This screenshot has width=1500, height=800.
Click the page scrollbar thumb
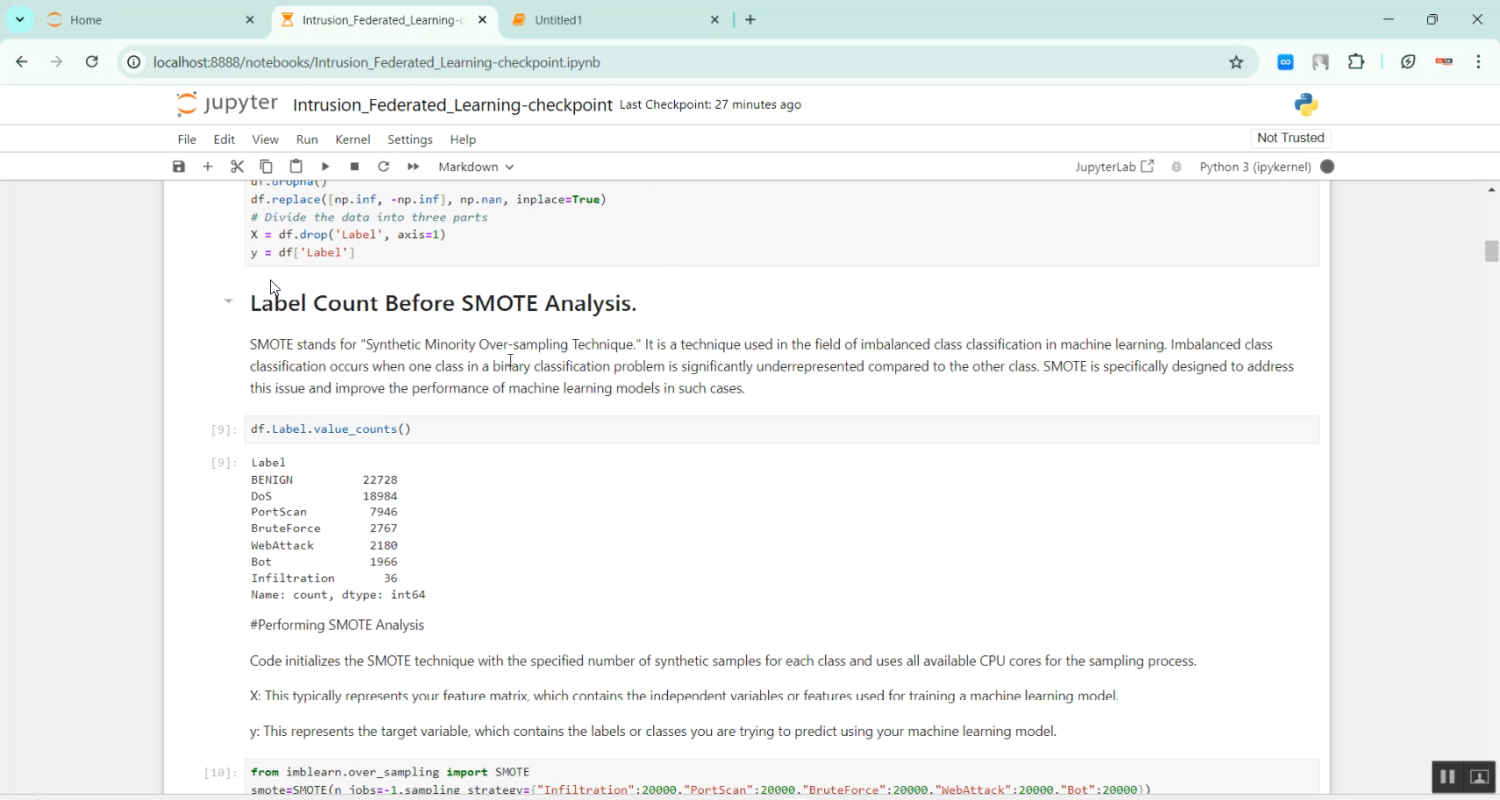coord(1491,251)
